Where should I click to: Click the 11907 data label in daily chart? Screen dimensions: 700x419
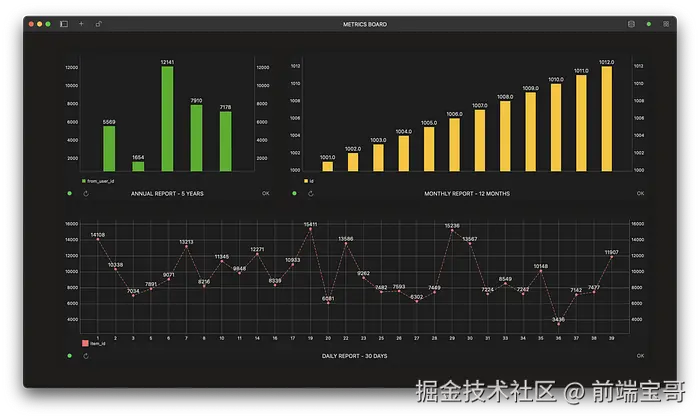click(x=612, y=252)
